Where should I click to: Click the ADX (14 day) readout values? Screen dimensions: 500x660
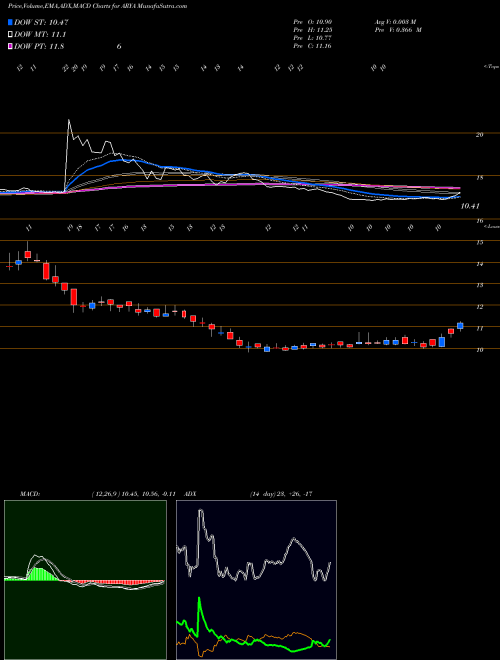[280, 494]
